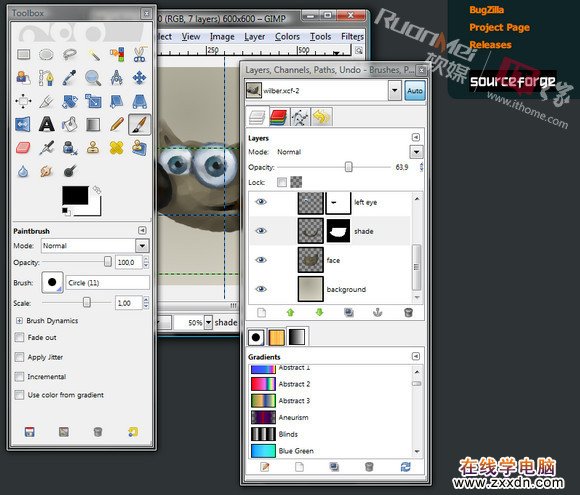Select the Paths tool
Image resolution: width=580 pixels, height=495 pixels.
click(x=47, y=78)
